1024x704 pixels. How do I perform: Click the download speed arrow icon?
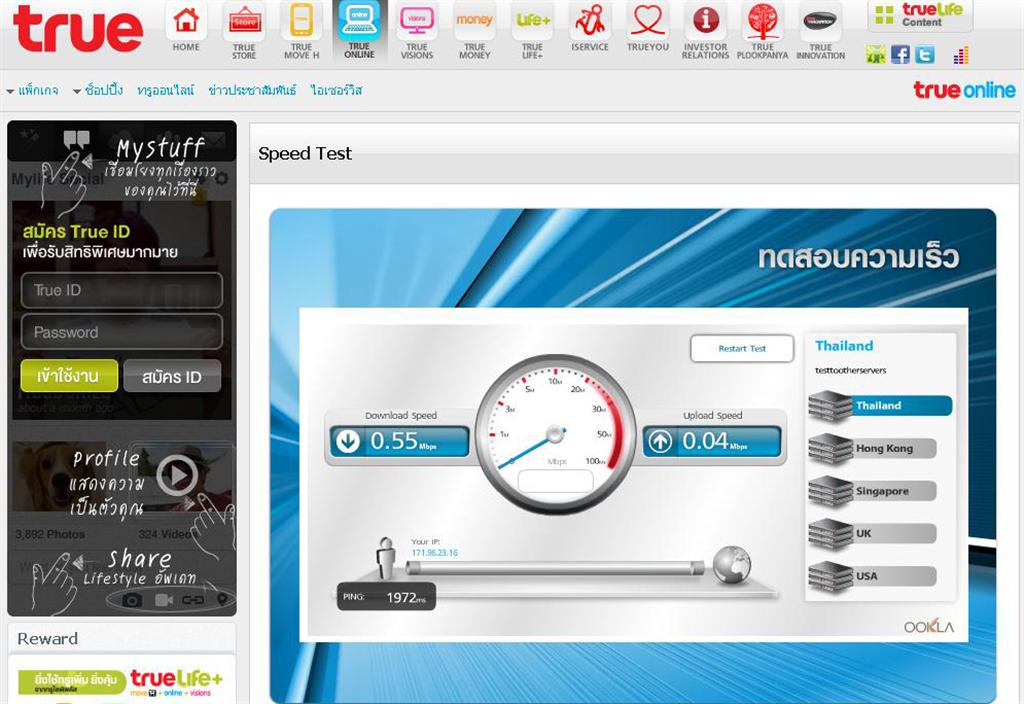[347, 441]
